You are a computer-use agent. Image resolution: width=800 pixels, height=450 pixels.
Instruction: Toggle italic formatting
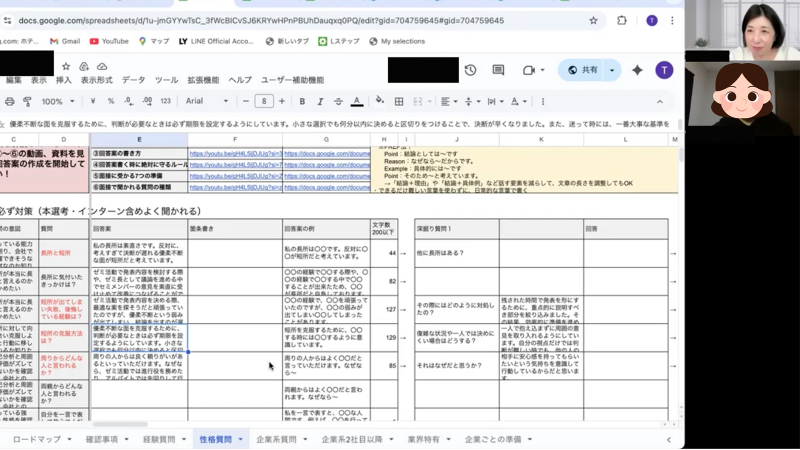[x=320, y=102]
